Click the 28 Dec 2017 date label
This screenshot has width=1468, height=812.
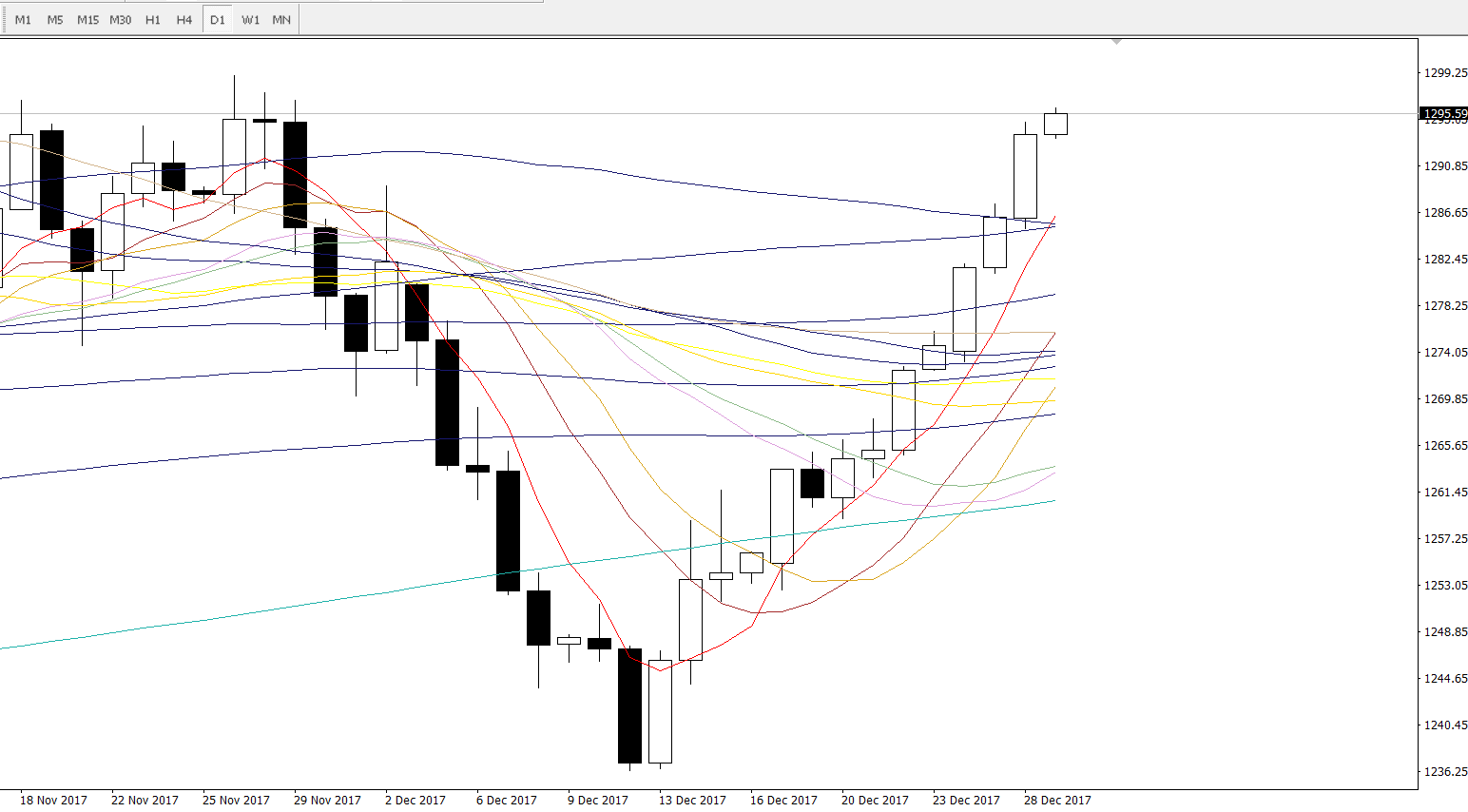pos(1057,800)
